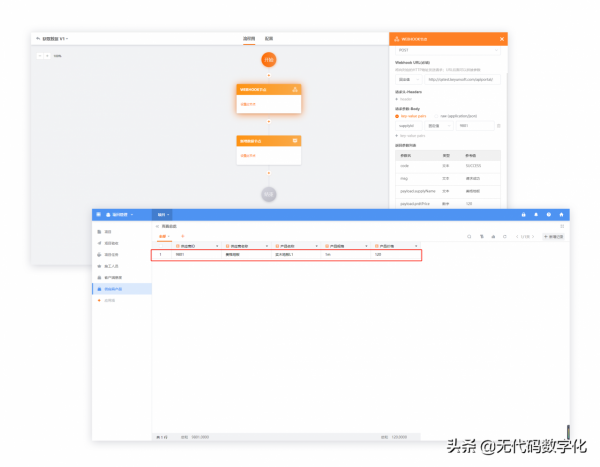Image resolution: width=600 pixels, height=467 pixels.
Task: Select the key-value pairs radio option
Action: tap(397, 116)
